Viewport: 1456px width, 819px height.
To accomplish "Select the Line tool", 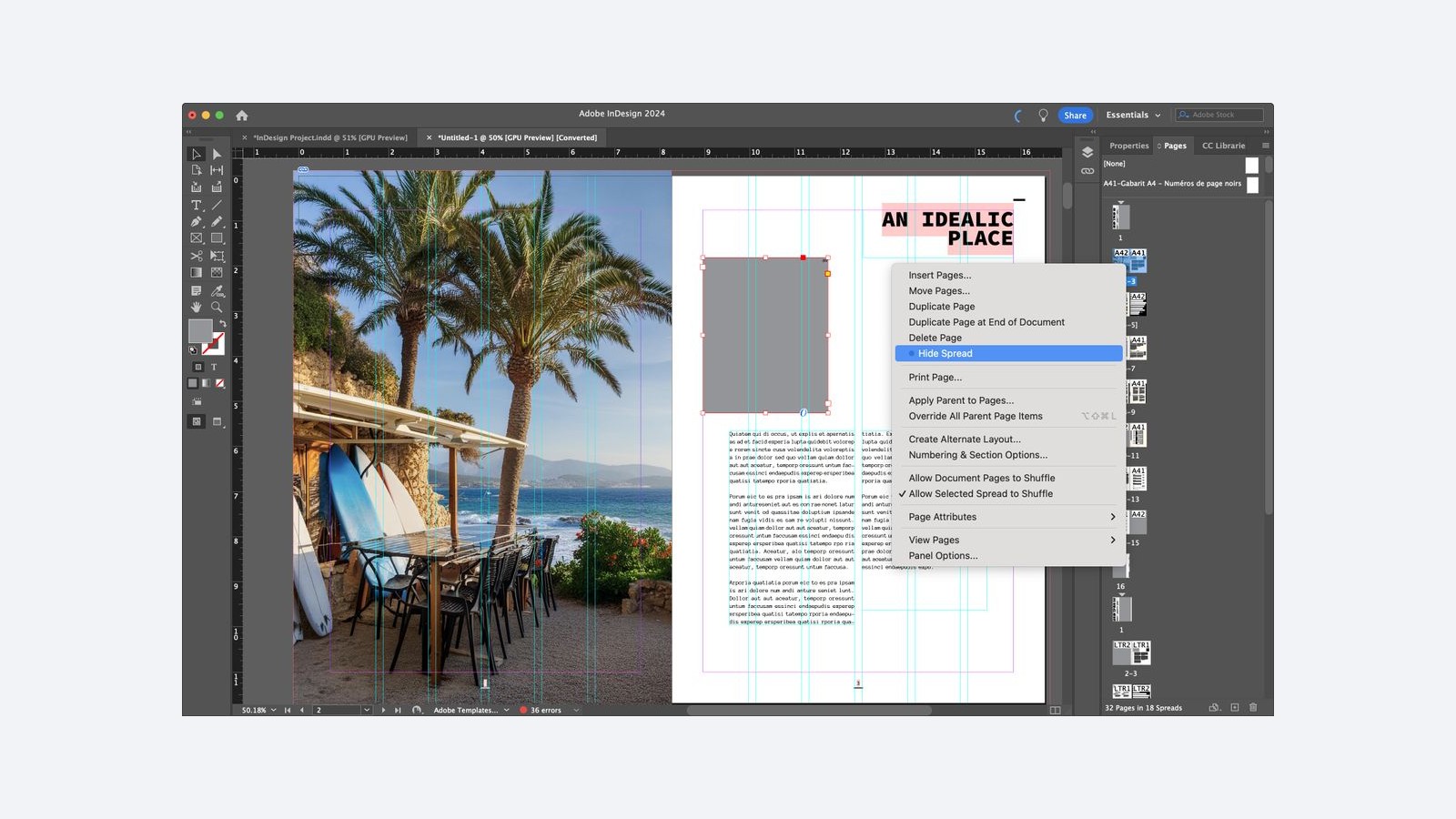I will click(217, 206).
